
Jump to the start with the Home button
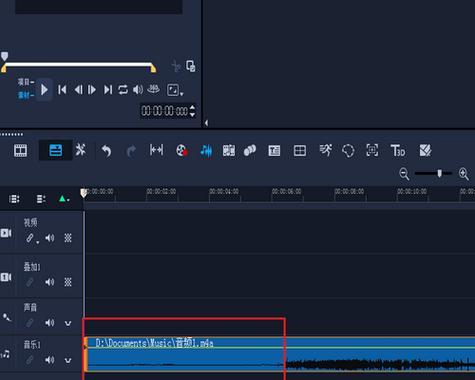[62, 90]
